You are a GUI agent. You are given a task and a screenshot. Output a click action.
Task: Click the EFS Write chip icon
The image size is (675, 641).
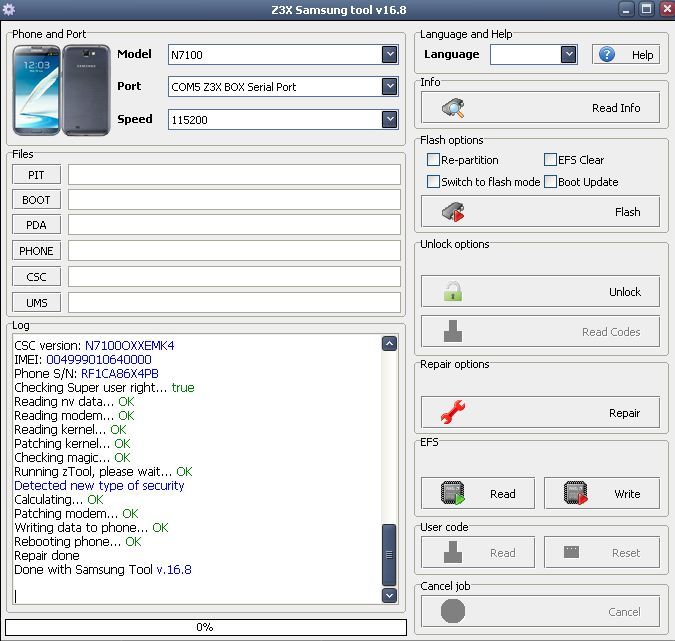(575, 493)
